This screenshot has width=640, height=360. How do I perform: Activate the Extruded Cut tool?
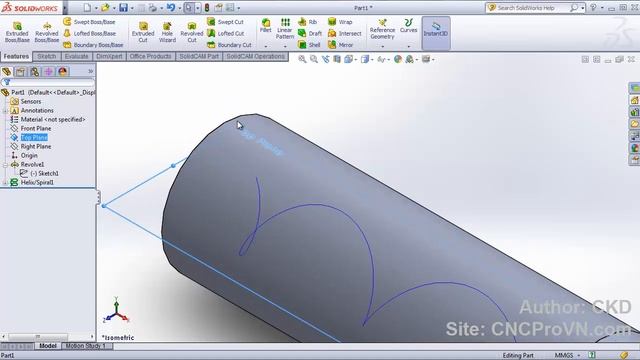point(143,32)
